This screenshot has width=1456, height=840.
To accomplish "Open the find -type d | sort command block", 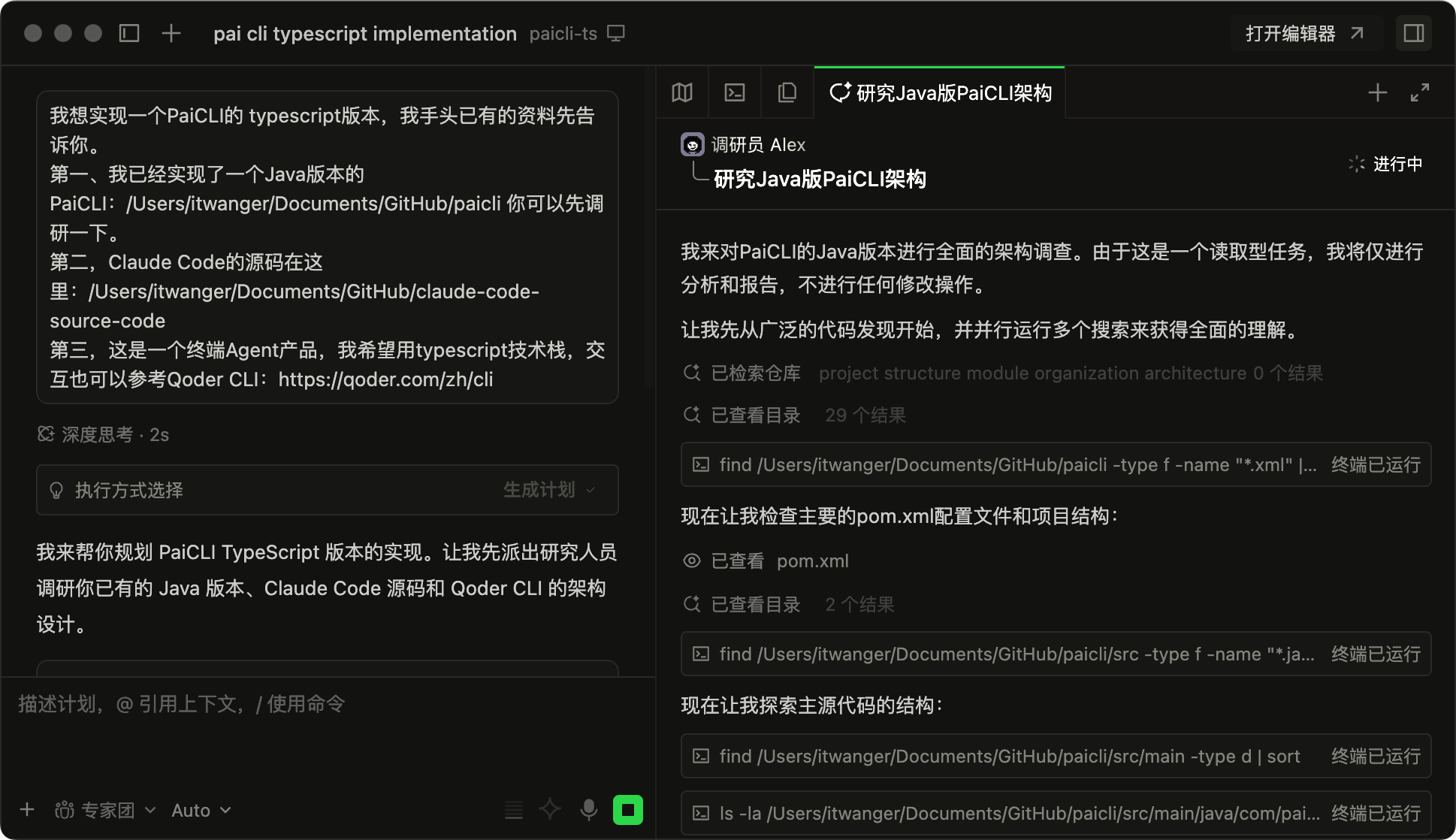I will 1056,756.
